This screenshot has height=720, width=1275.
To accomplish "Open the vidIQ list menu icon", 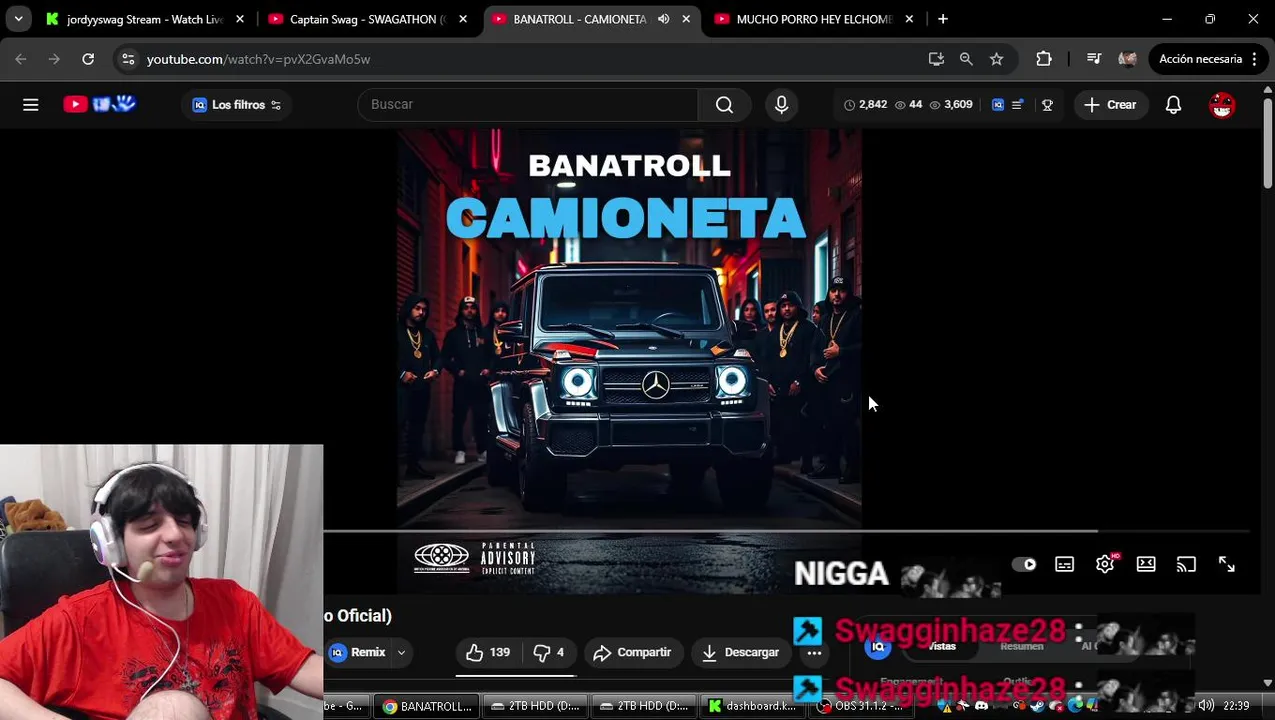I will 1017,104.
